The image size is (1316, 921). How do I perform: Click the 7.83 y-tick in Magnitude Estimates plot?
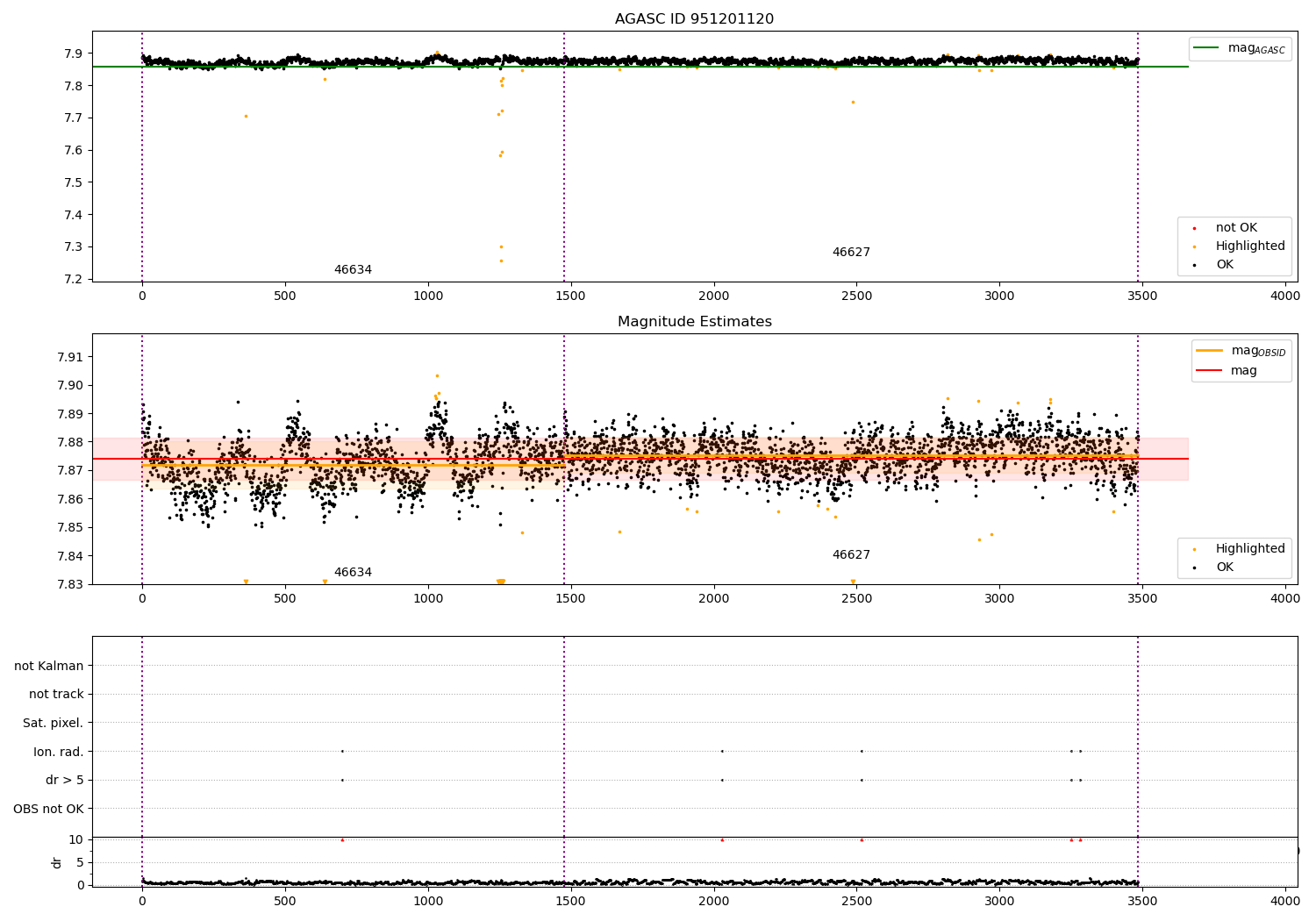click(70, 584)
